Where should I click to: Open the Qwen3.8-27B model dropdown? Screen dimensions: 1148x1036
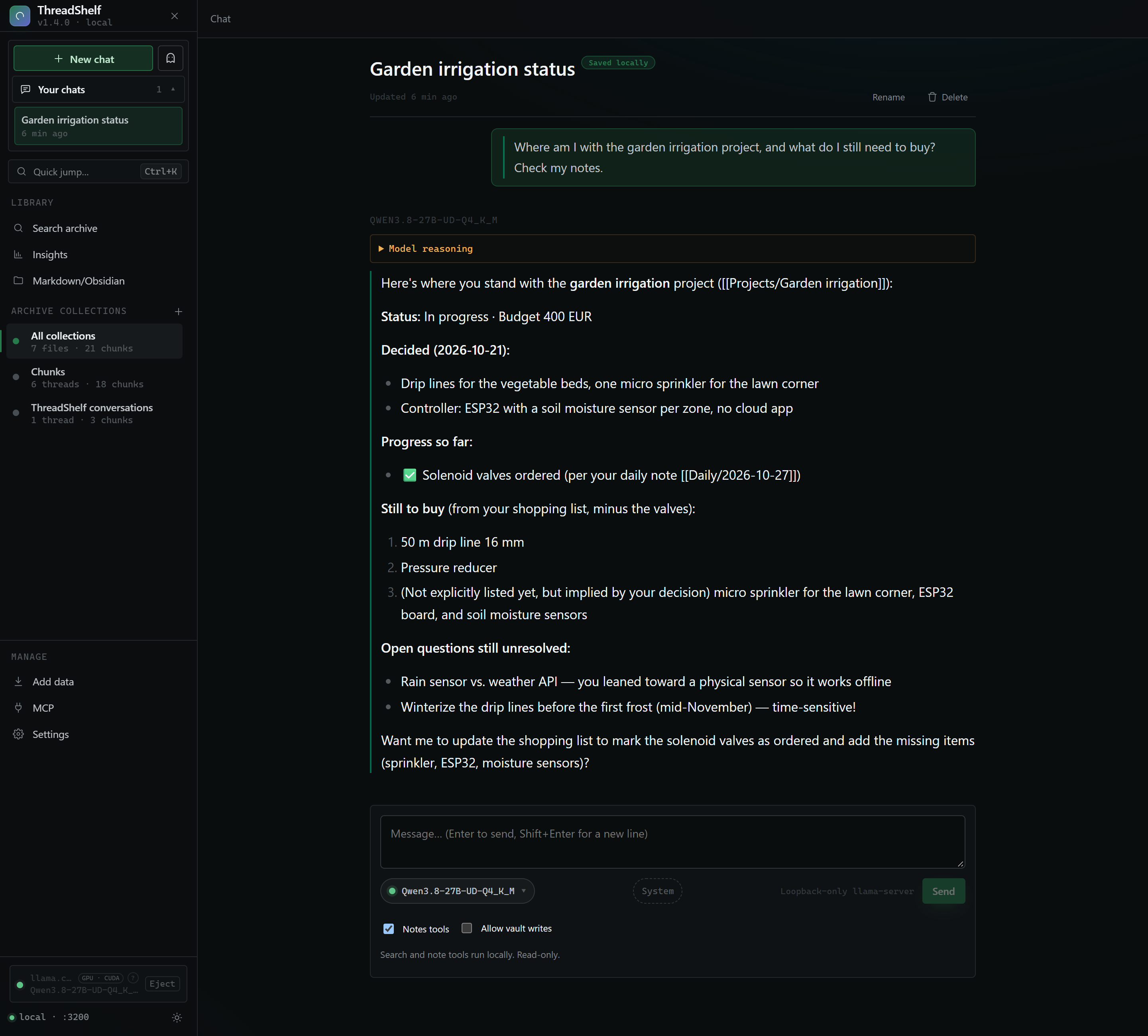click(457, 891)
